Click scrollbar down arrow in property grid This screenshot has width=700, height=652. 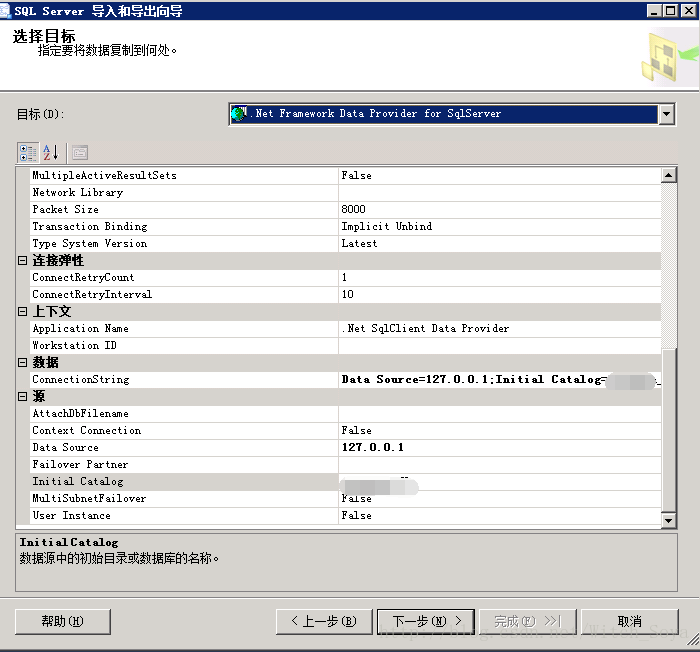point(669,520)
